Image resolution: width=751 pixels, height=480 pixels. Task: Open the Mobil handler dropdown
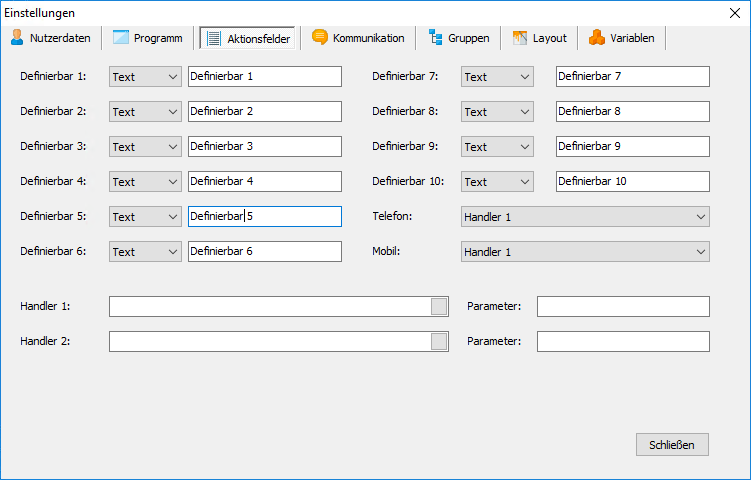point(585,251)
